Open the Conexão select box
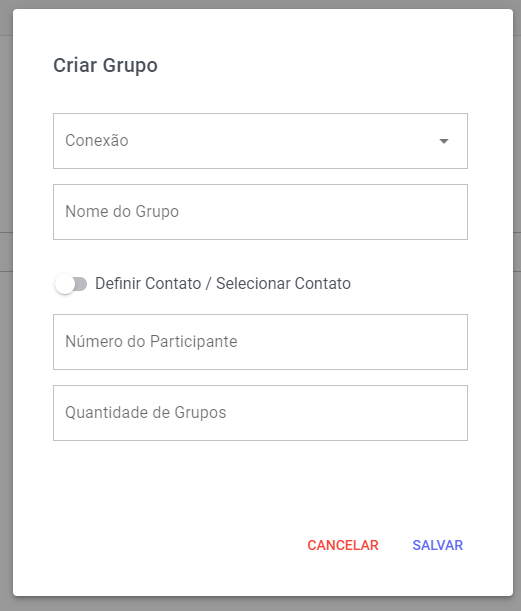Screen dimensions: 521x611 260,141
